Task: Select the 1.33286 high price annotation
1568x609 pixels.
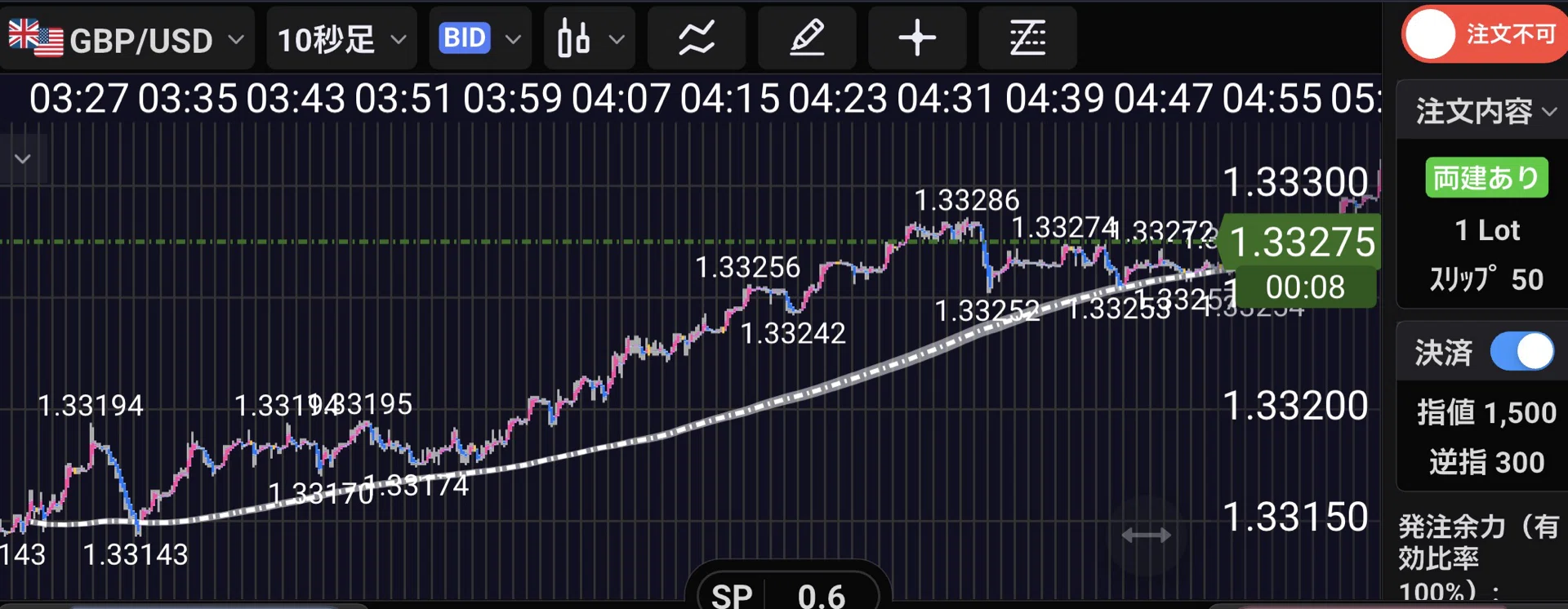Action: pos(967,200)
